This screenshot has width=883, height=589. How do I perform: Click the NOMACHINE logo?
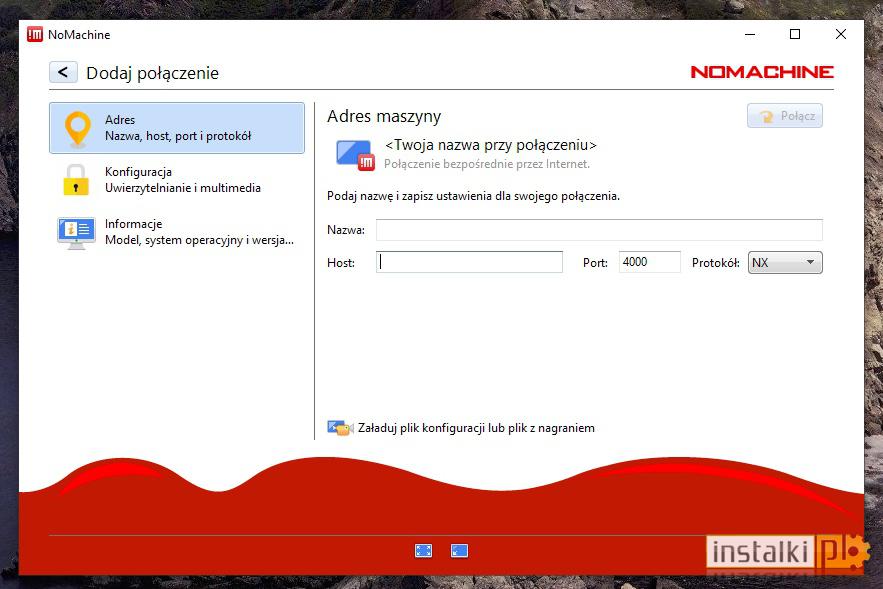pyautogui.click(x=762, y=72)
